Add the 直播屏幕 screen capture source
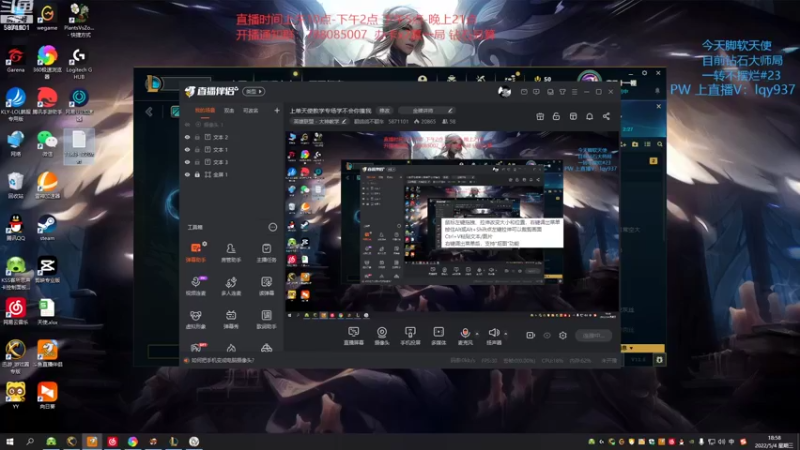The image size is (800, 450). tap(354, 336)
